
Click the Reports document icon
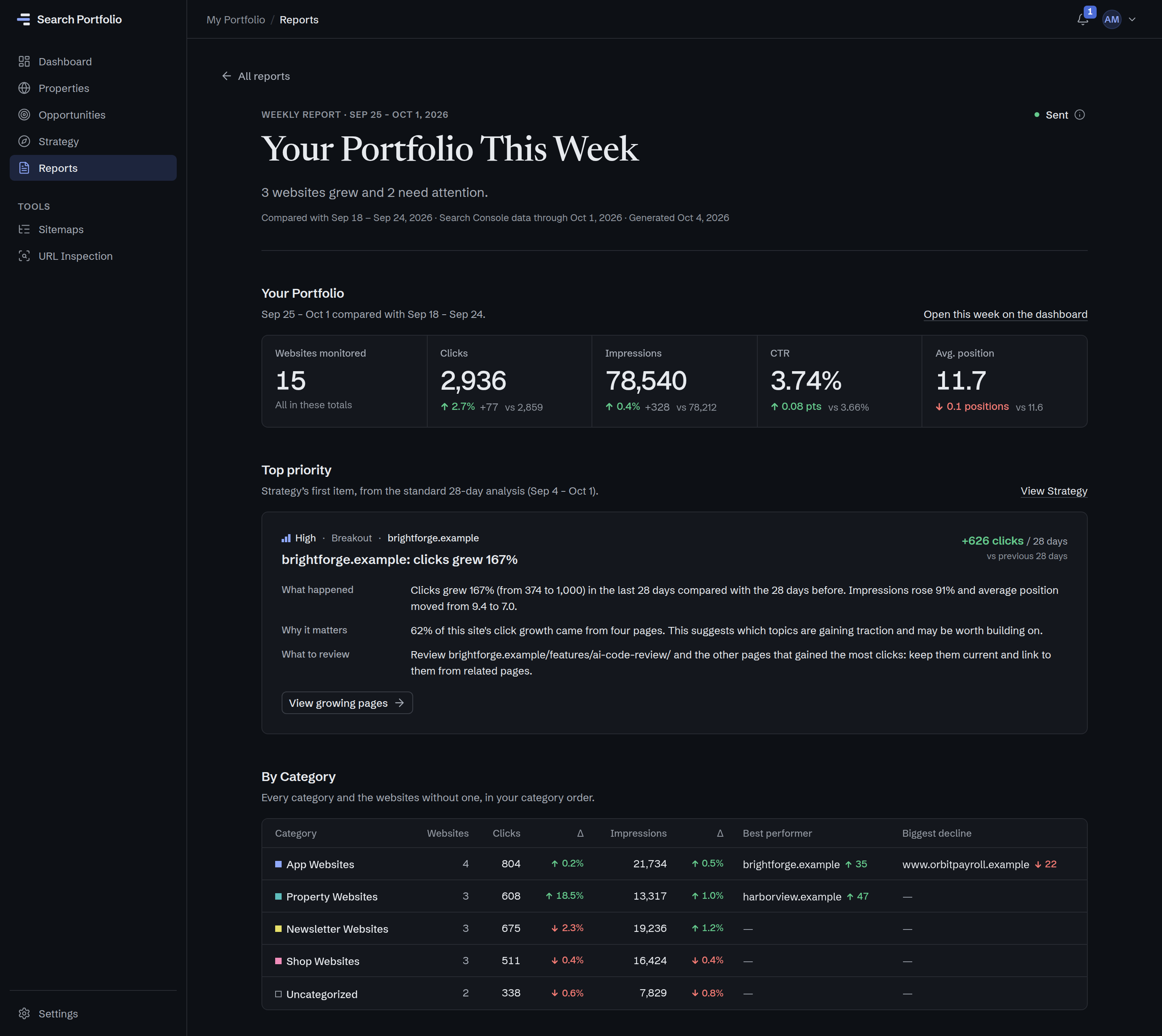pyautogui.click(x=24, y=168)
